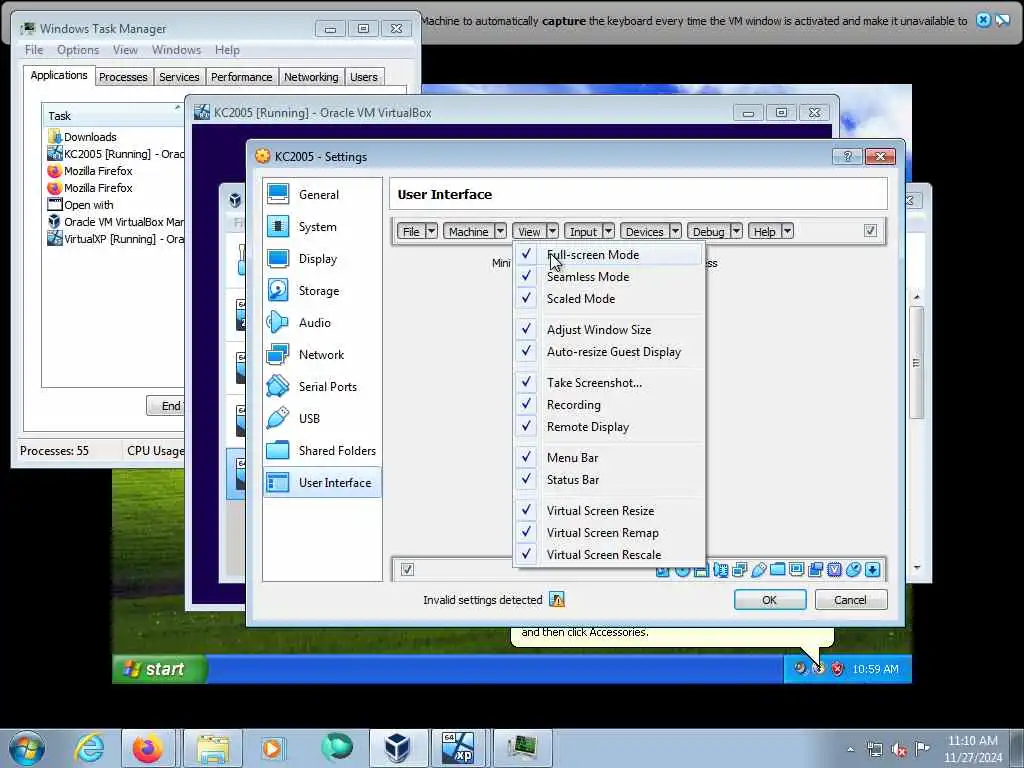
Task: Open Internet Explorer from the taskbar
Action: click(89, 748)
